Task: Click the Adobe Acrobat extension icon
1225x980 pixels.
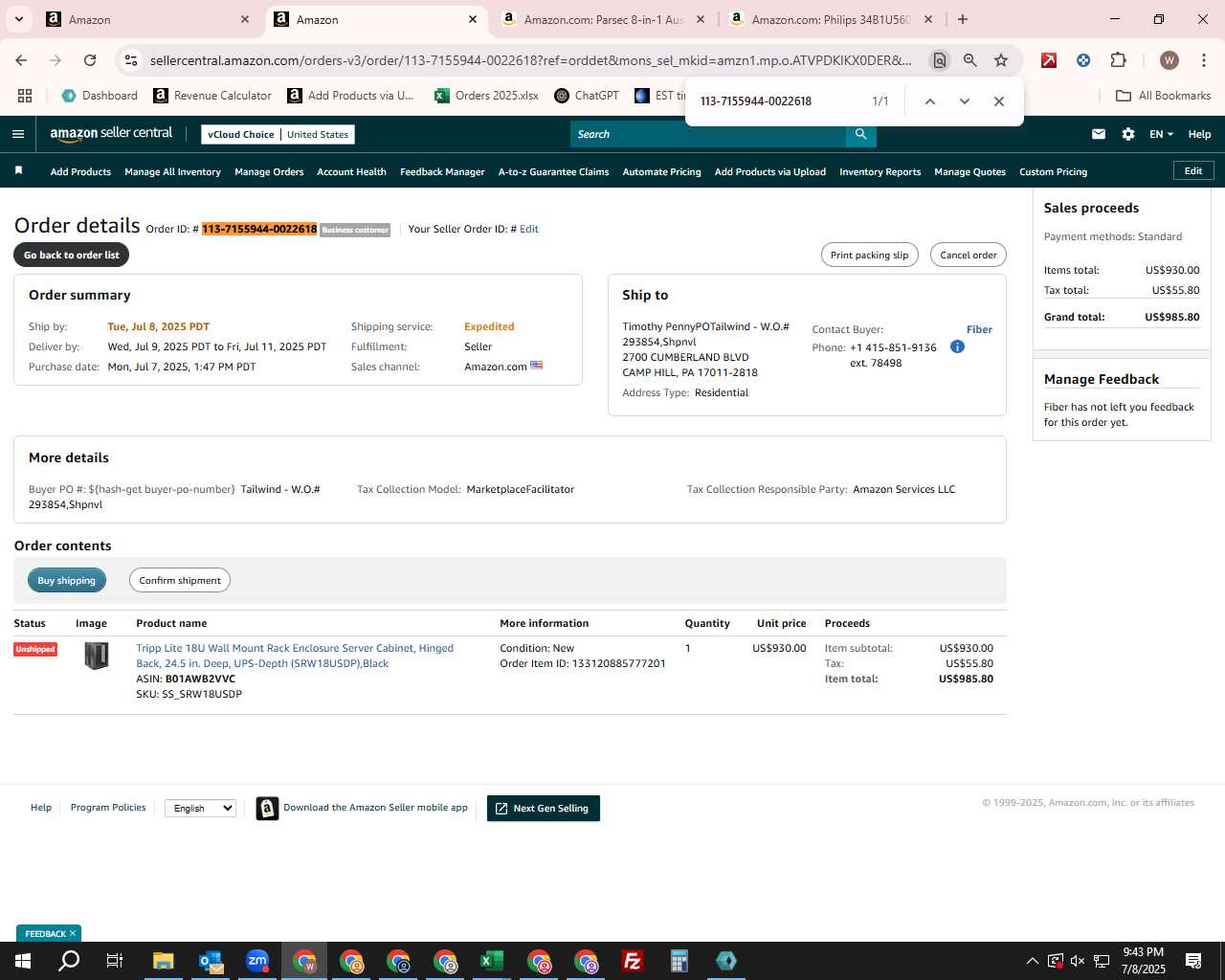Action: (x=1049, y=60)
